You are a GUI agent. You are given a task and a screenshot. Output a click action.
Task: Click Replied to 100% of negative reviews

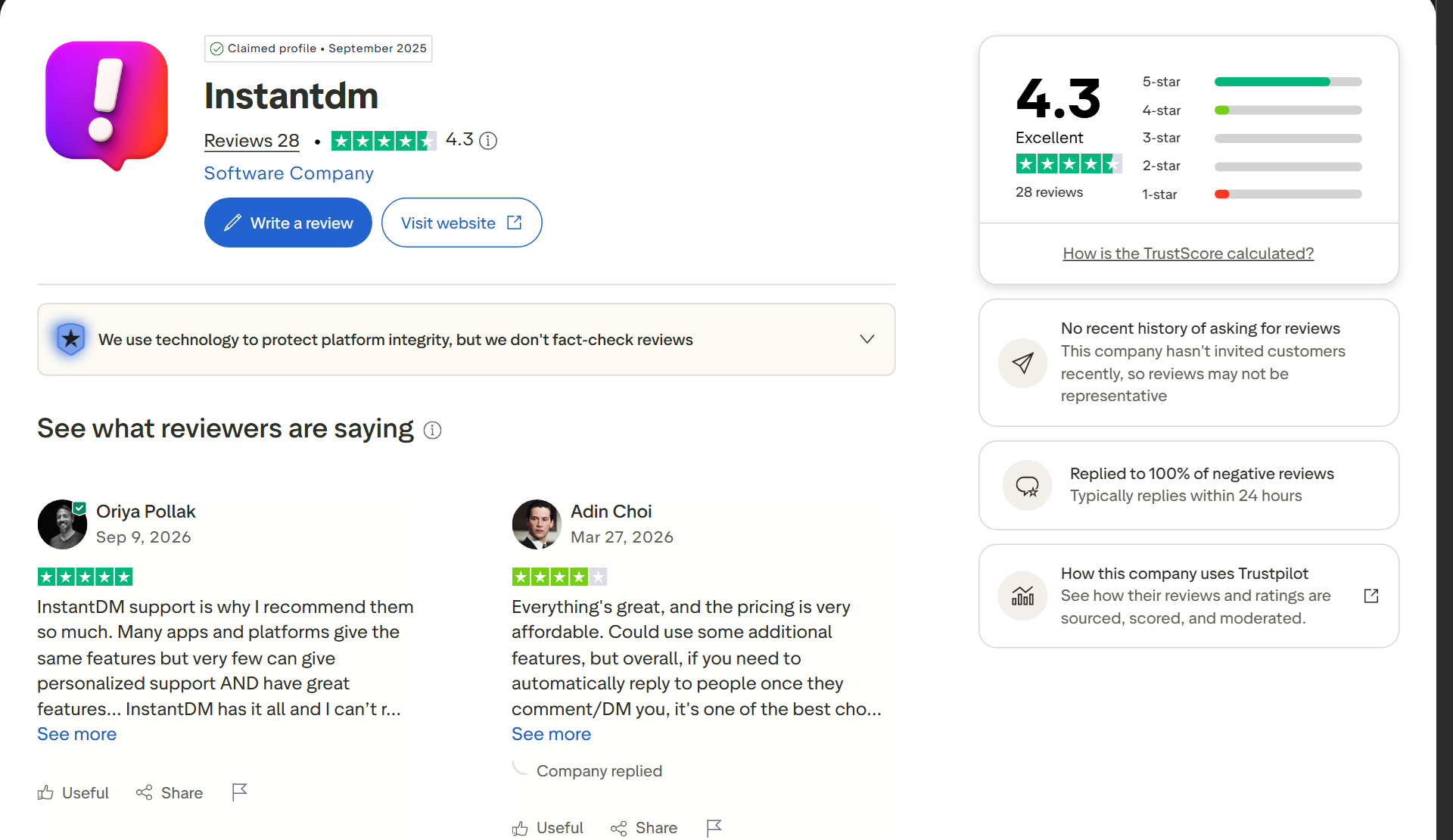coord(1202,474)
